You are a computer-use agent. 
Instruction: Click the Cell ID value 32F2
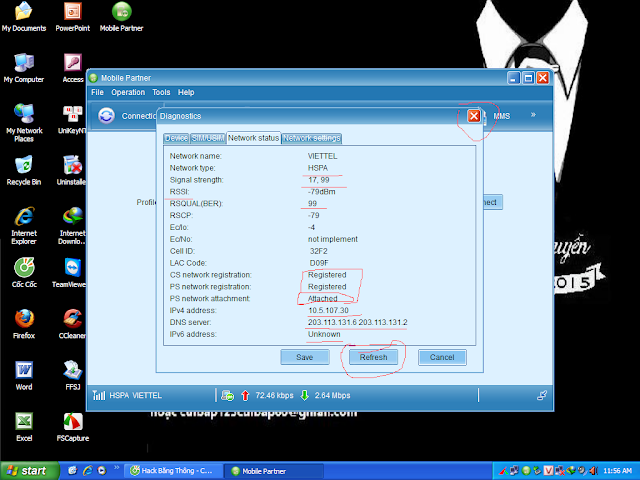pos(318,251)
